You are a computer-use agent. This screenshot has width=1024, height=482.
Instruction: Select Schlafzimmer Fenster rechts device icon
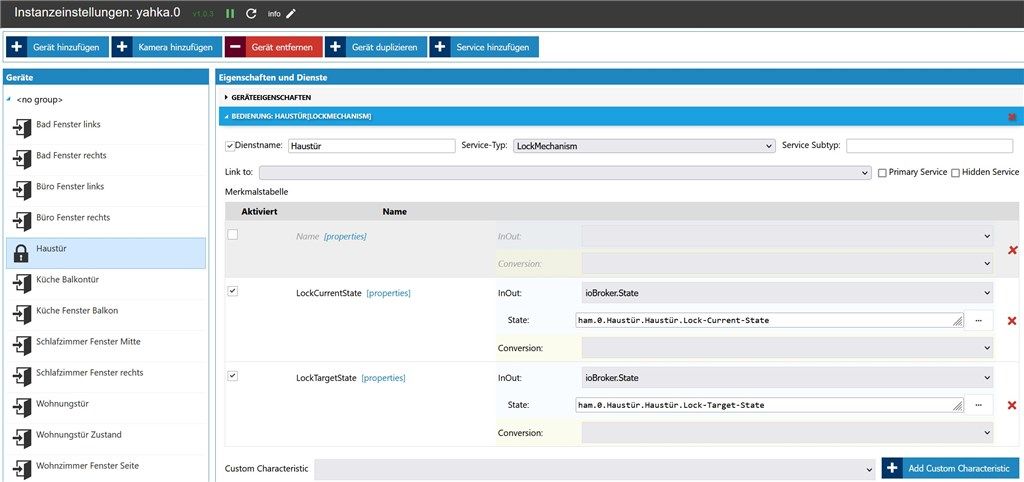point(22,376)
